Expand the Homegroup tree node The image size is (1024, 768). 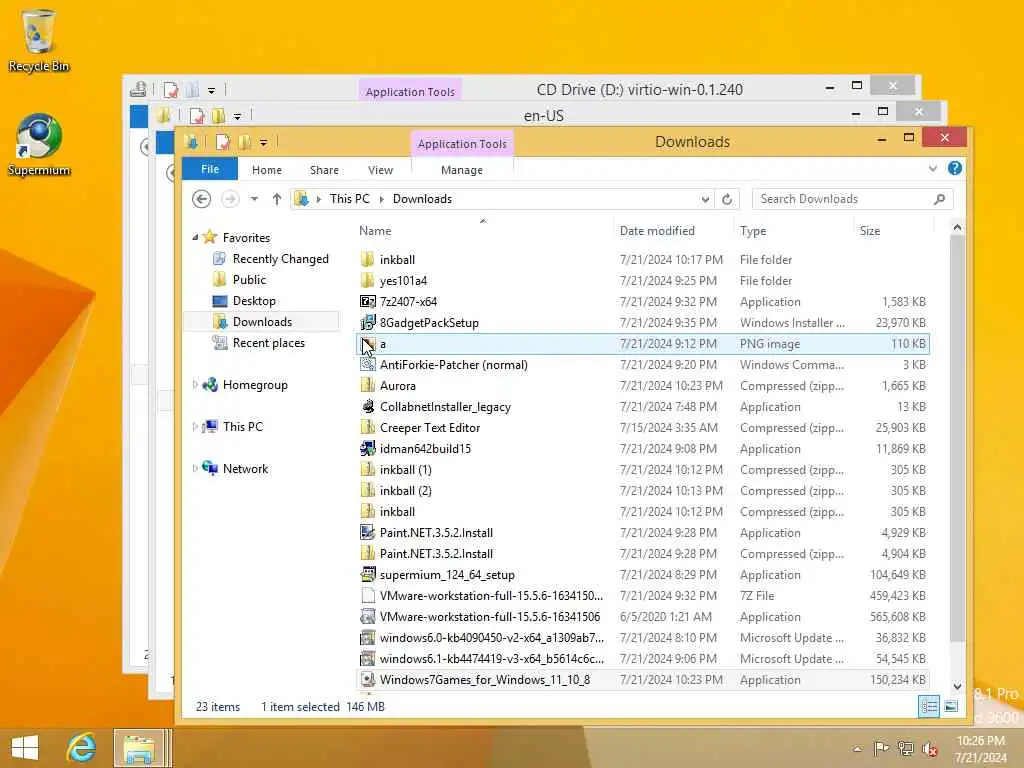point(195,385)
